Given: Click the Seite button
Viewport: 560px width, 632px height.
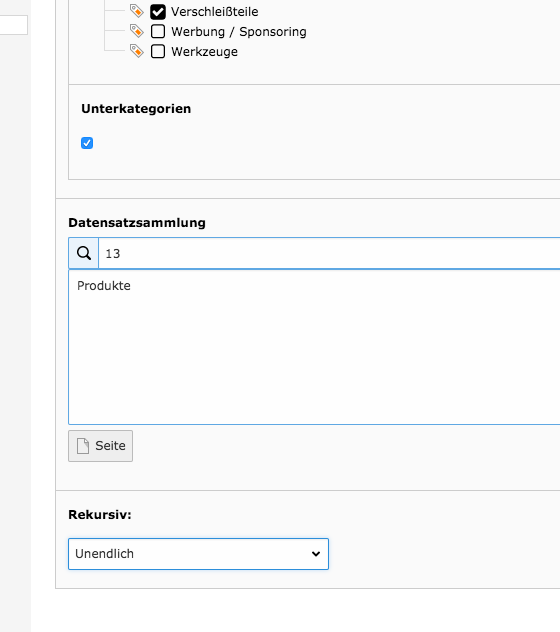Looking at the screenshot, I should point(100,446).
